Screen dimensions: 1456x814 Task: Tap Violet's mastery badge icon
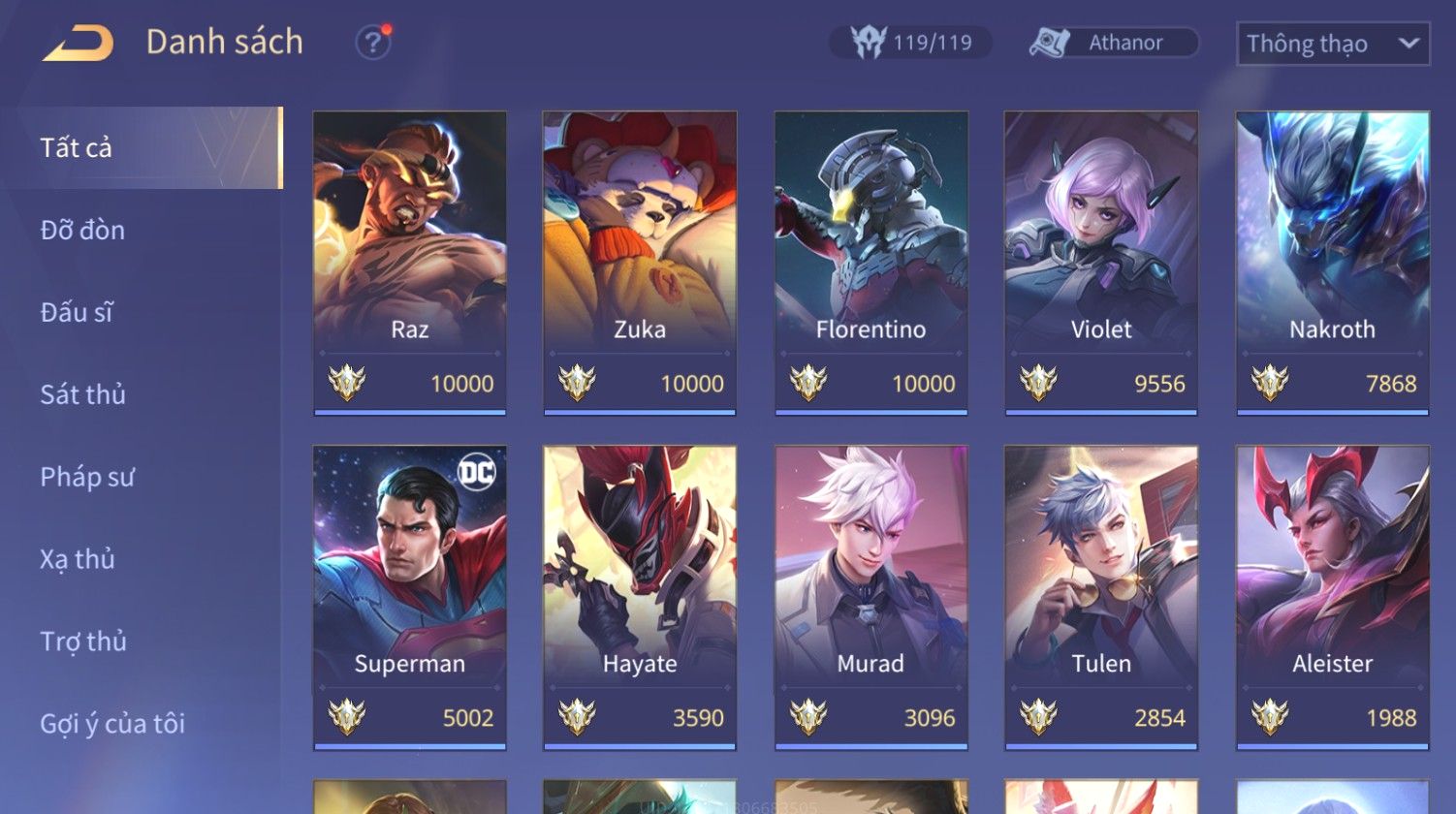(1038, 383)
